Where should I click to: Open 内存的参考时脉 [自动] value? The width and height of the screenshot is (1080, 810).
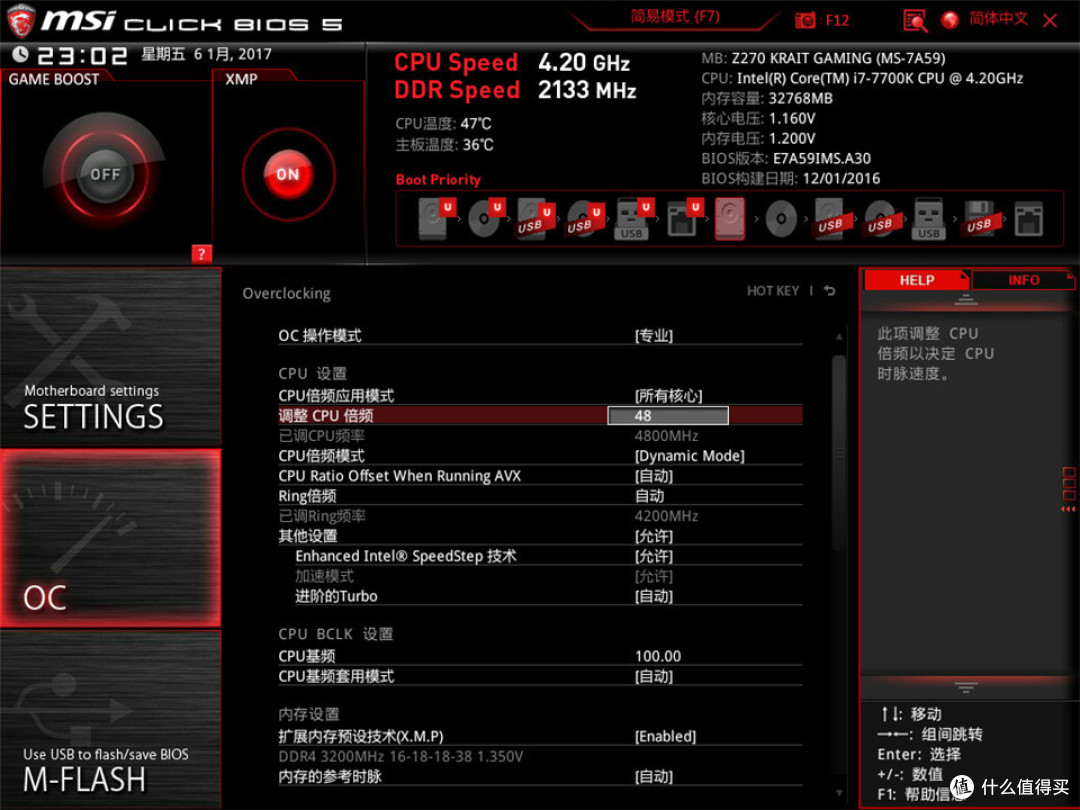(653, 776)
